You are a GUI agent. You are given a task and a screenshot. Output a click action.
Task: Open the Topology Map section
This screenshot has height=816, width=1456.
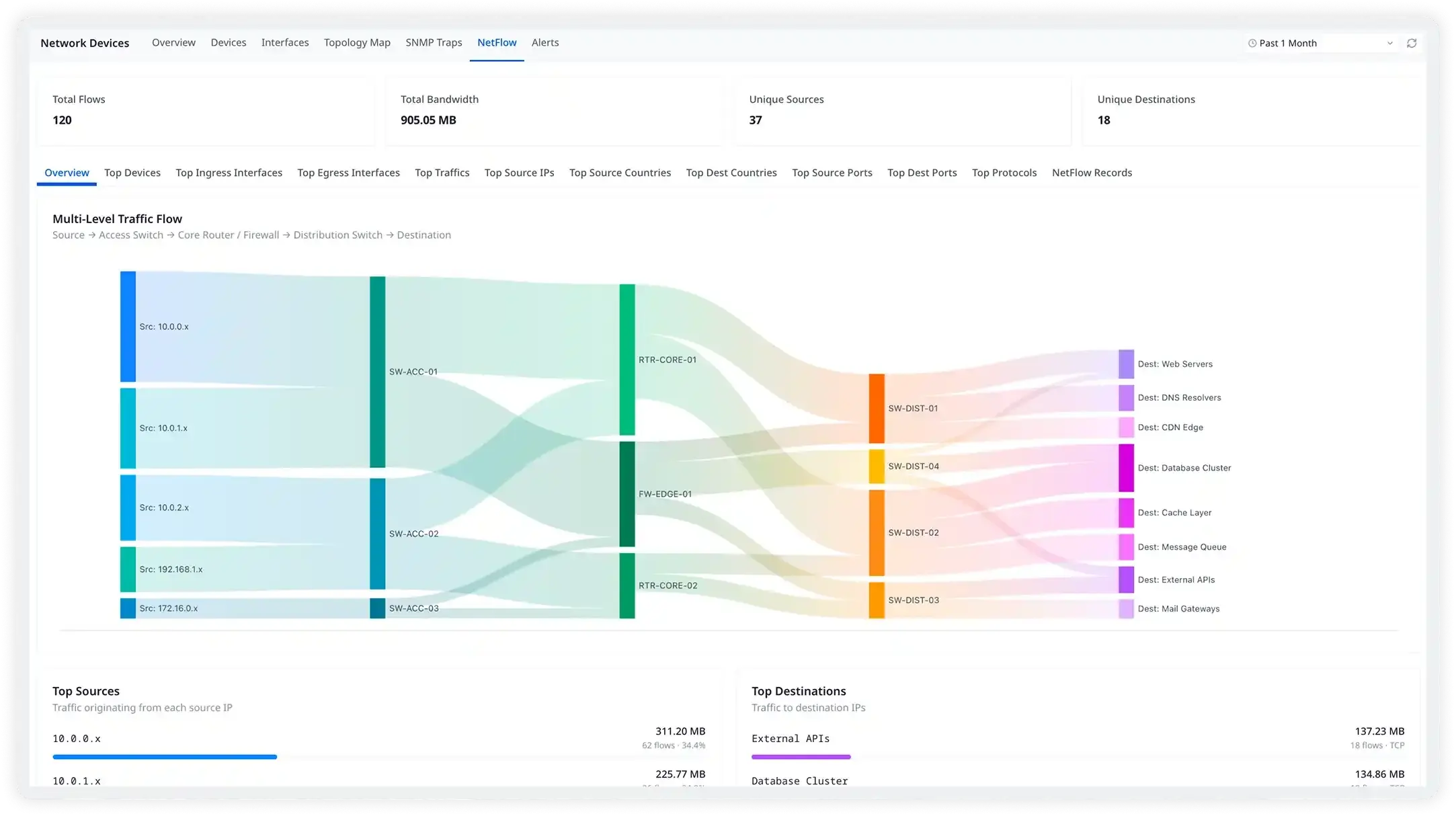[356, 42]
